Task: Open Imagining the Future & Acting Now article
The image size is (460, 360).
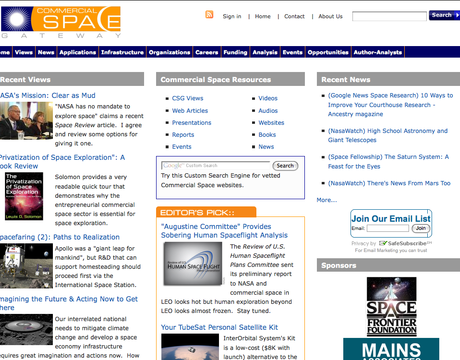Action: [69, 303]
